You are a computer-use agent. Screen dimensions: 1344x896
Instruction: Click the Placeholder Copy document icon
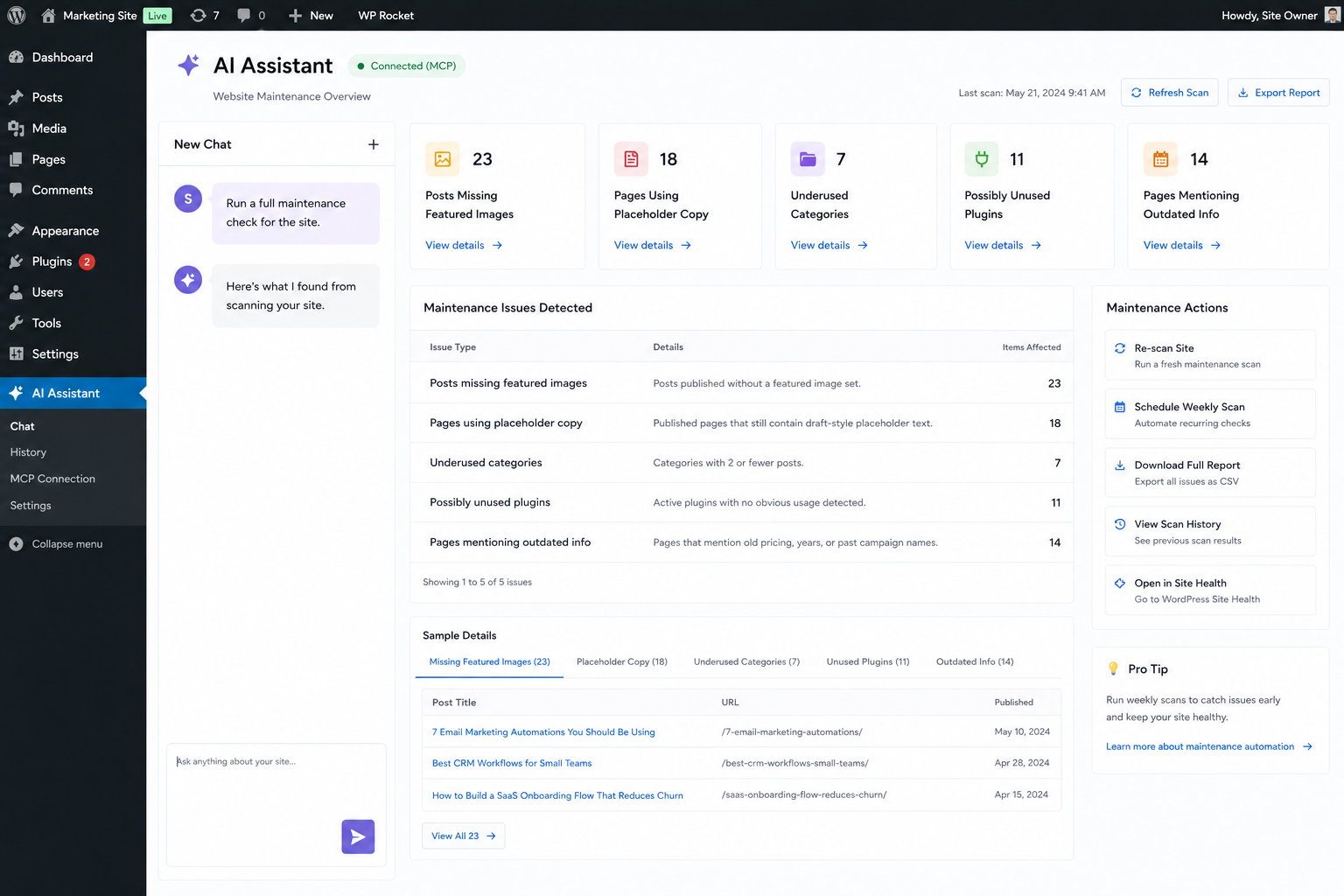(631, 159)
